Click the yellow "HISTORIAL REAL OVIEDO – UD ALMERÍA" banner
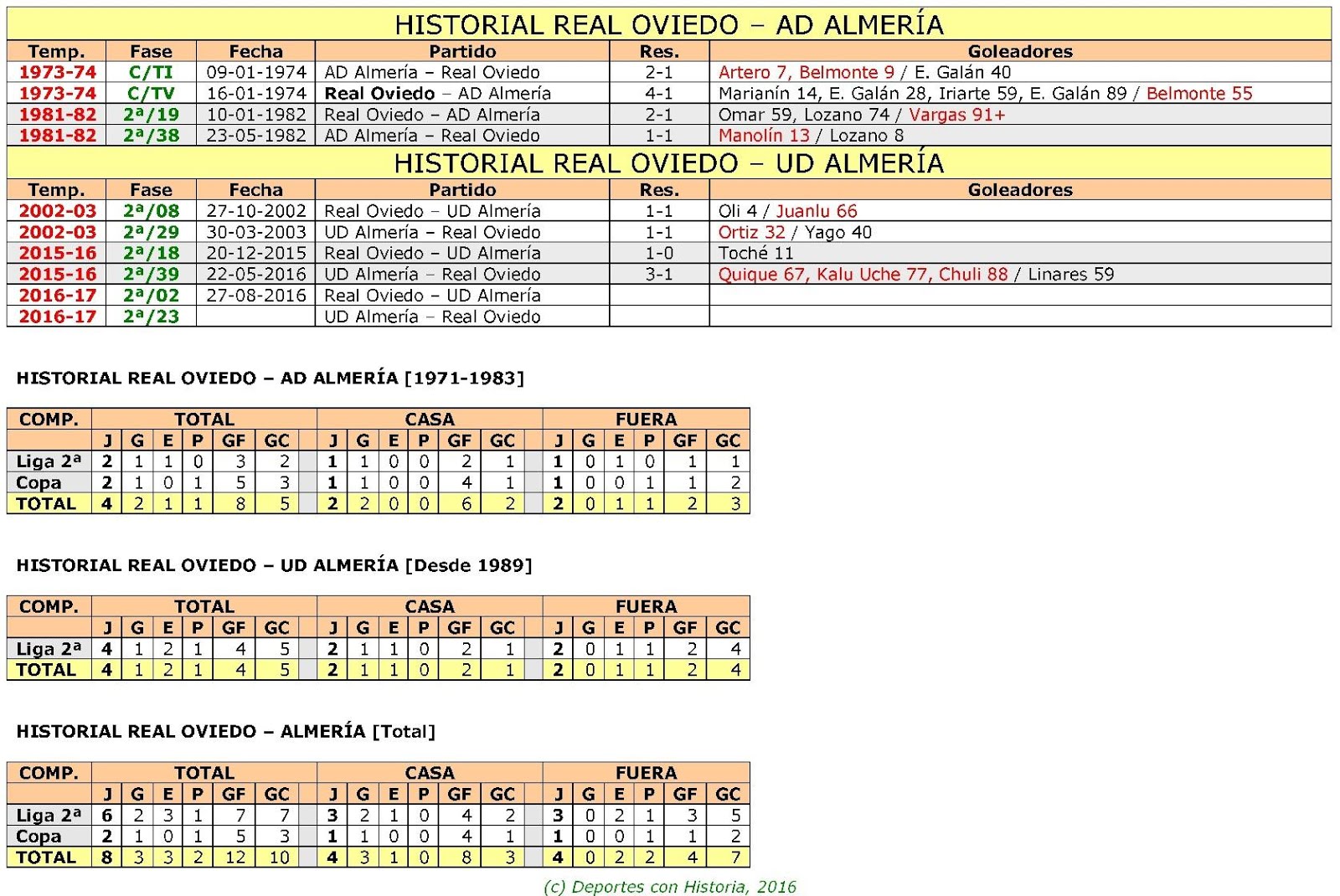 (669, 162)
